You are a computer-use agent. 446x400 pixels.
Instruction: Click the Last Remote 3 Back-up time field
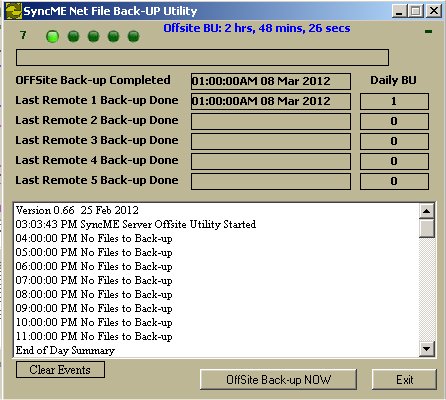tap(271, 141)
